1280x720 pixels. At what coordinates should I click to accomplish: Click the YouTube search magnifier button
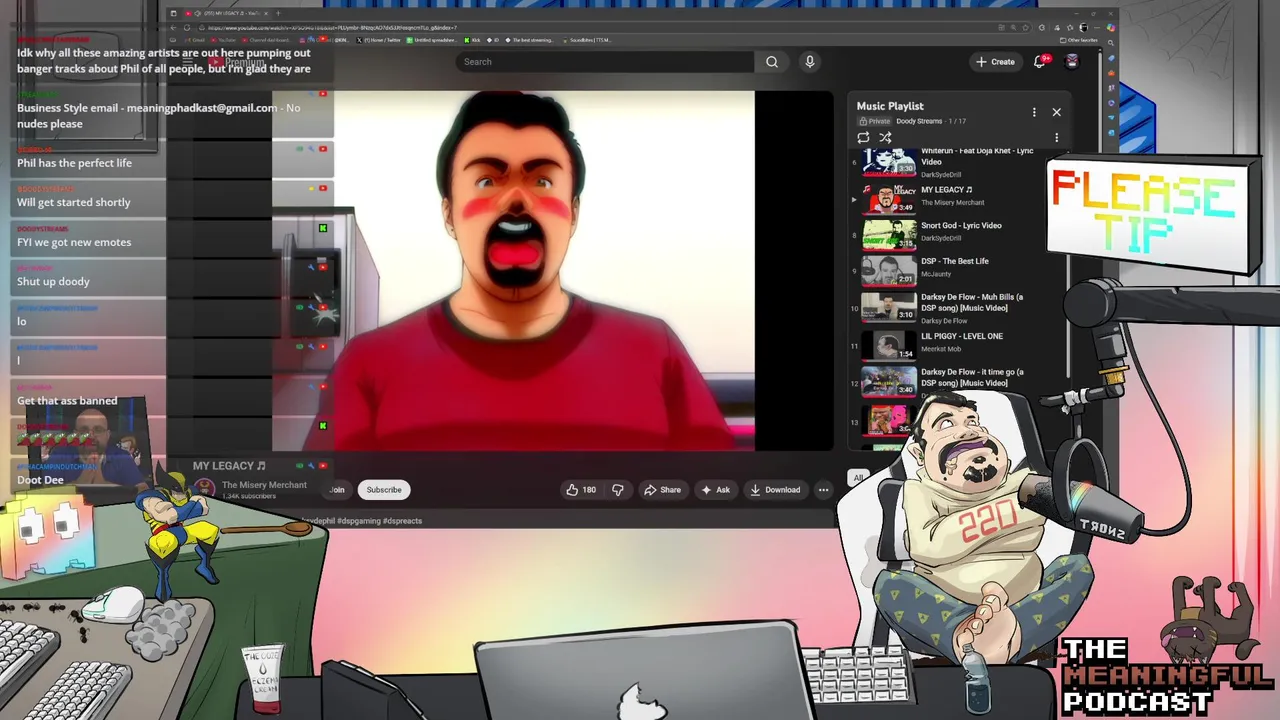coord(772,62)
